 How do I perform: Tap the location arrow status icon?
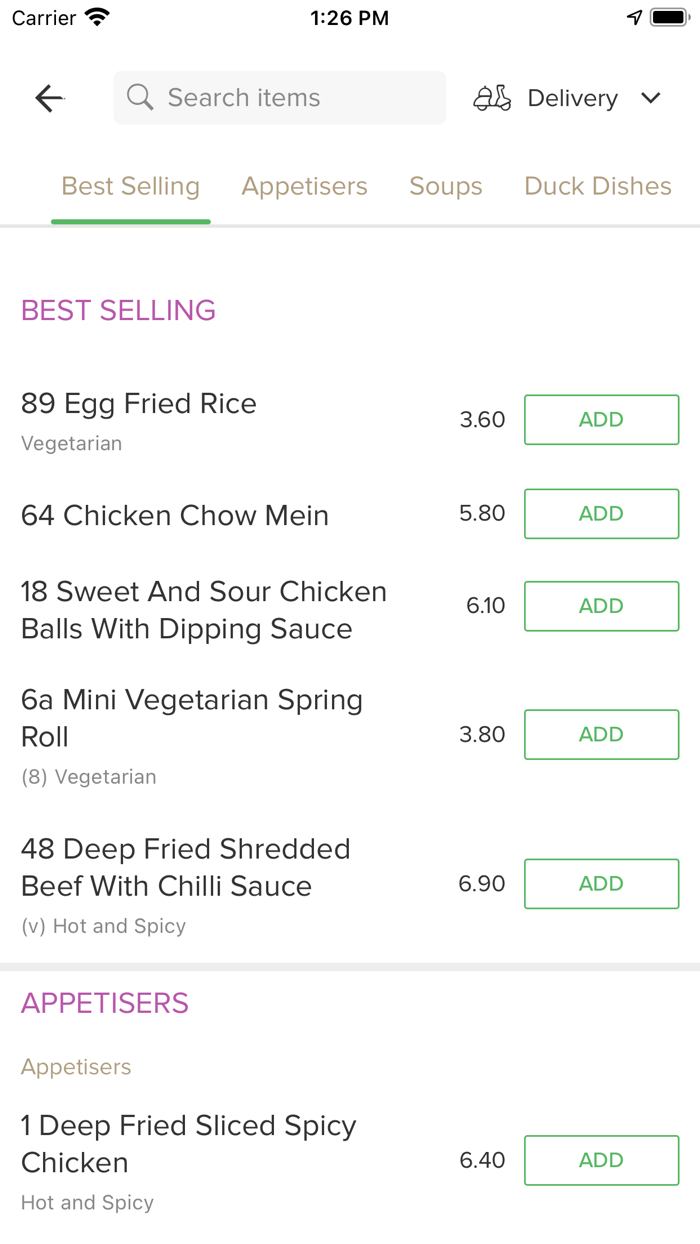(x=634, y=17)
